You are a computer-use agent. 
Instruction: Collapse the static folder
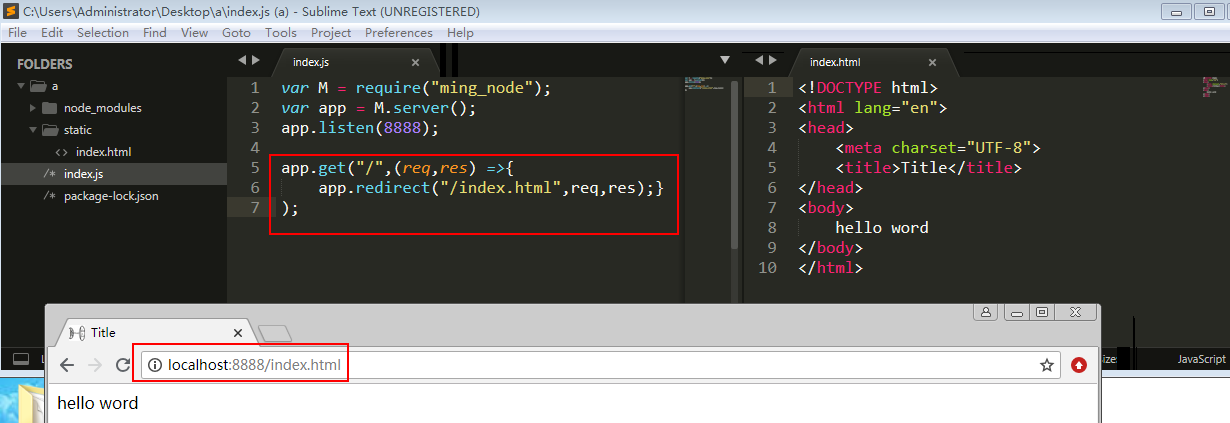click(x=34, y=130)
